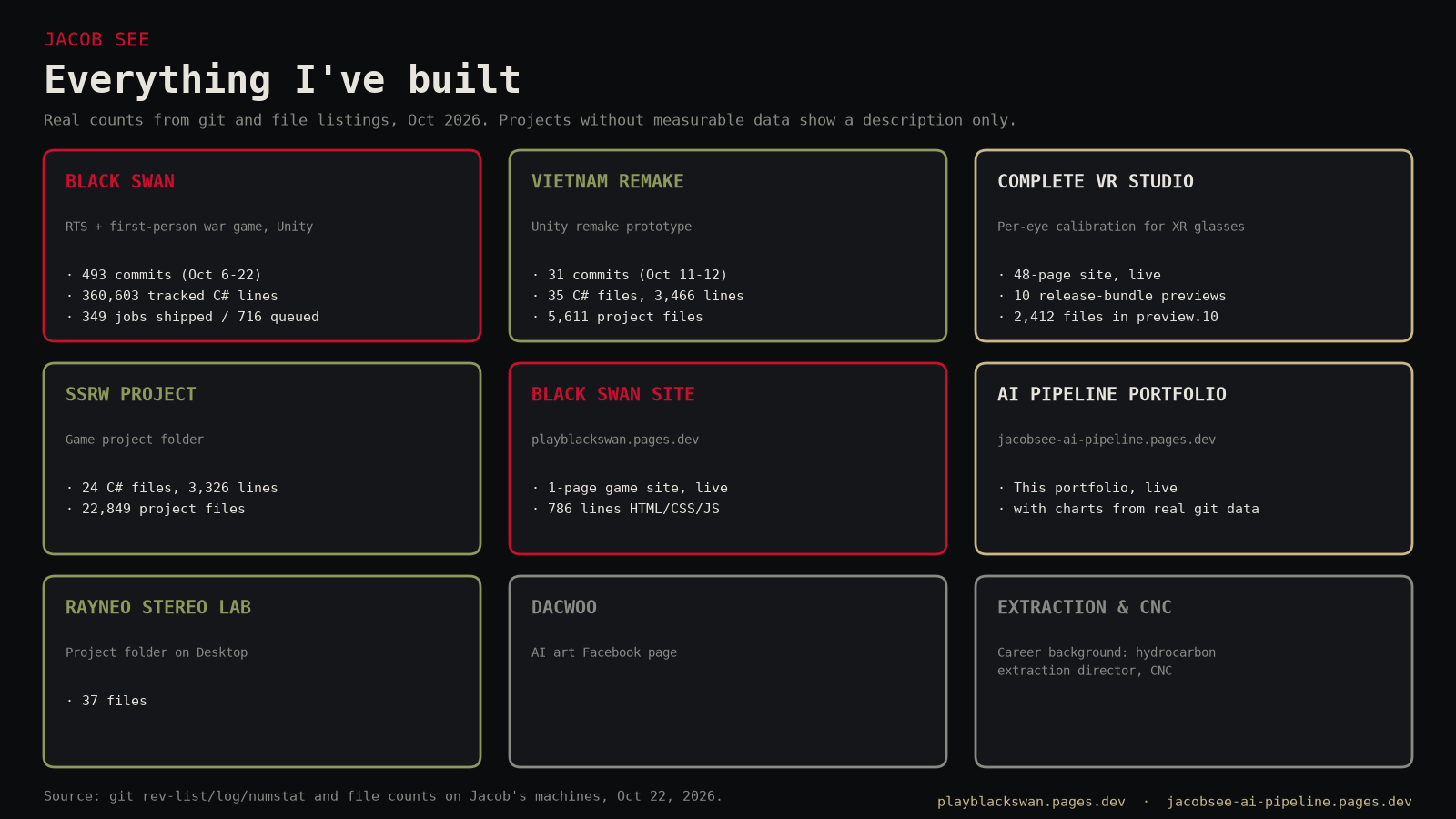Click the 'Everything I've built' heading

(x=282, y=80)
